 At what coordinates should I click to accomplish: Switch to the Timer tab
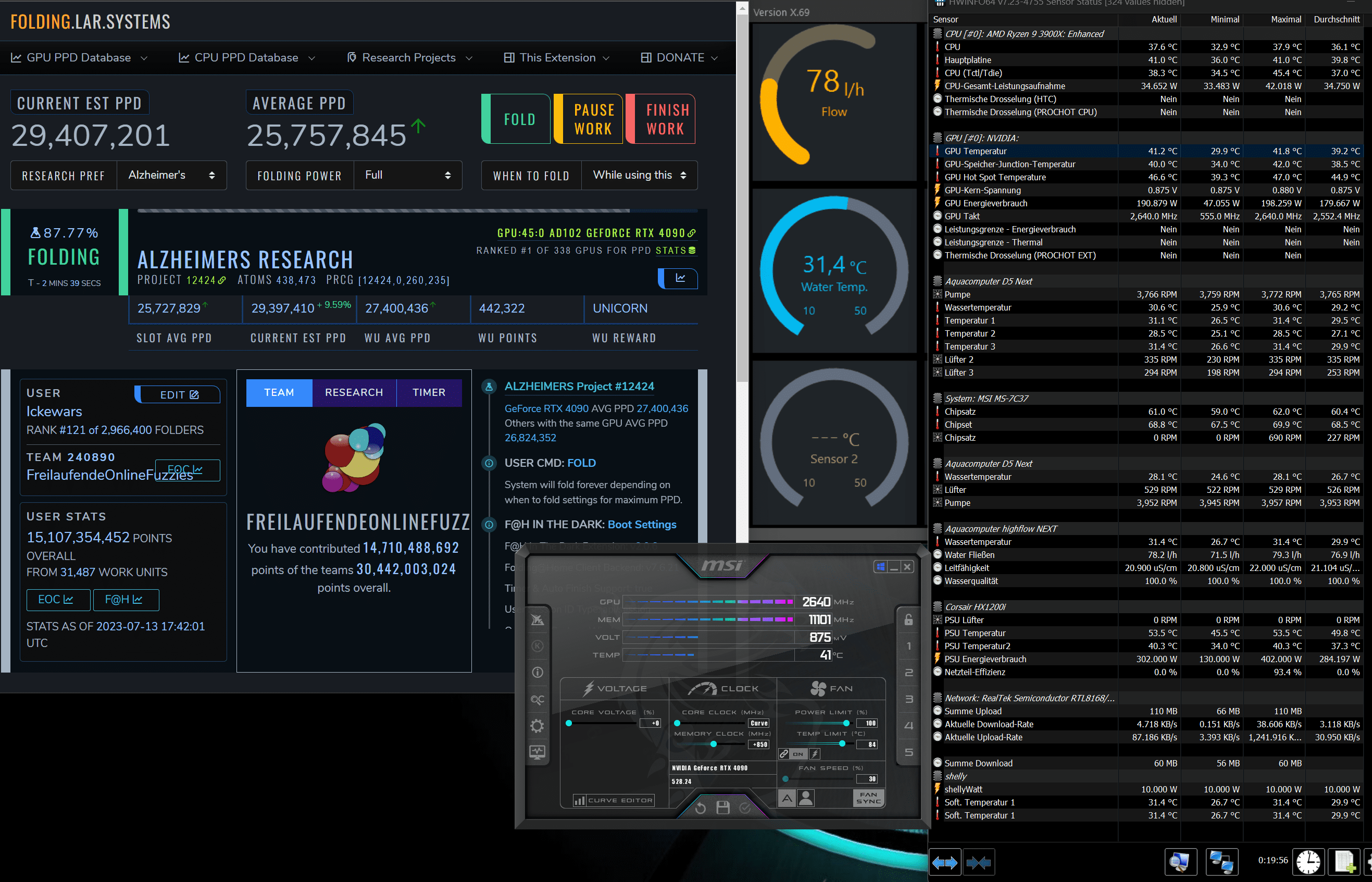(x=428, y=392)
